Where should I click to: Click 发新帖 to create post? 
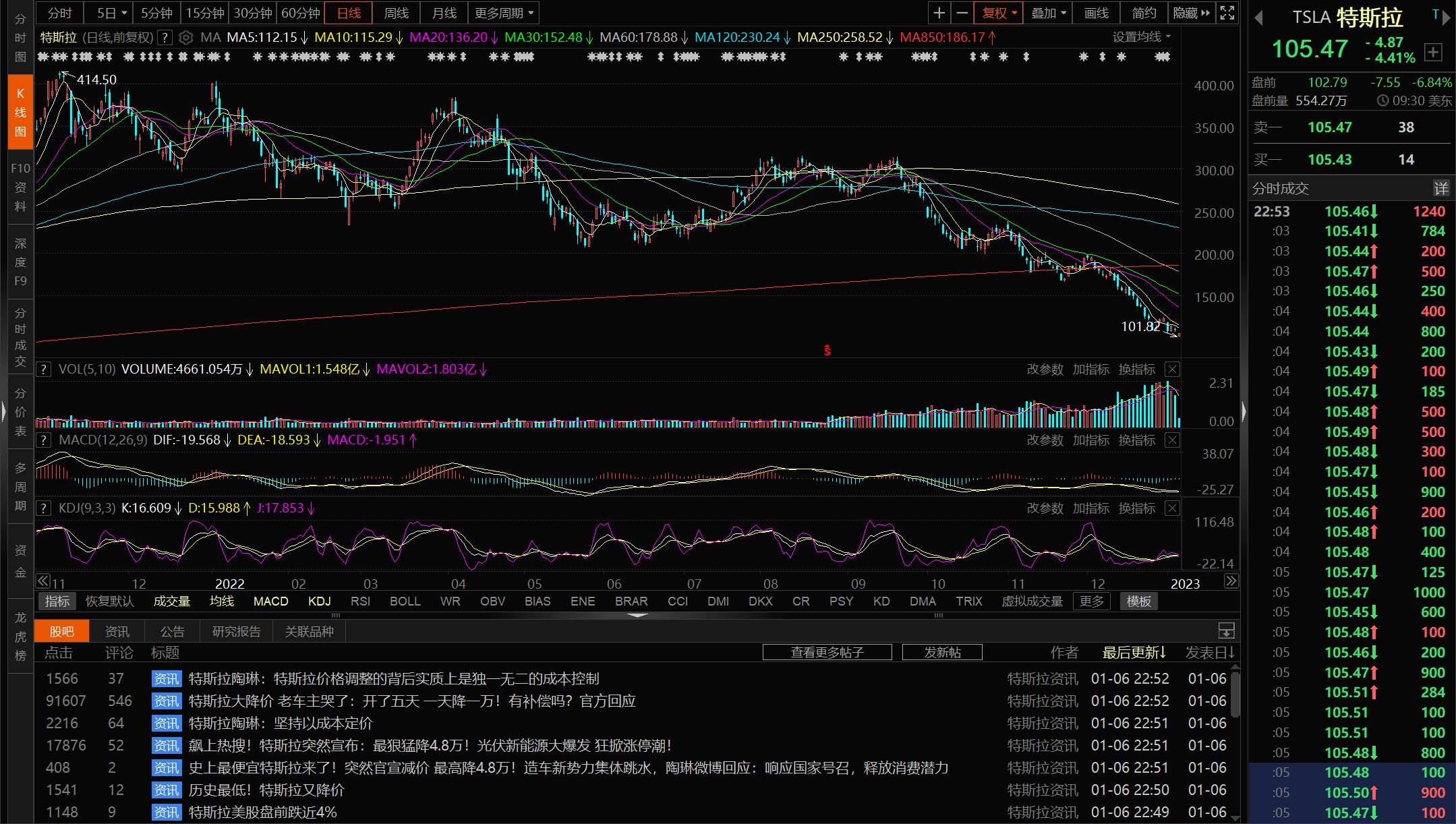tap(942, 652)
